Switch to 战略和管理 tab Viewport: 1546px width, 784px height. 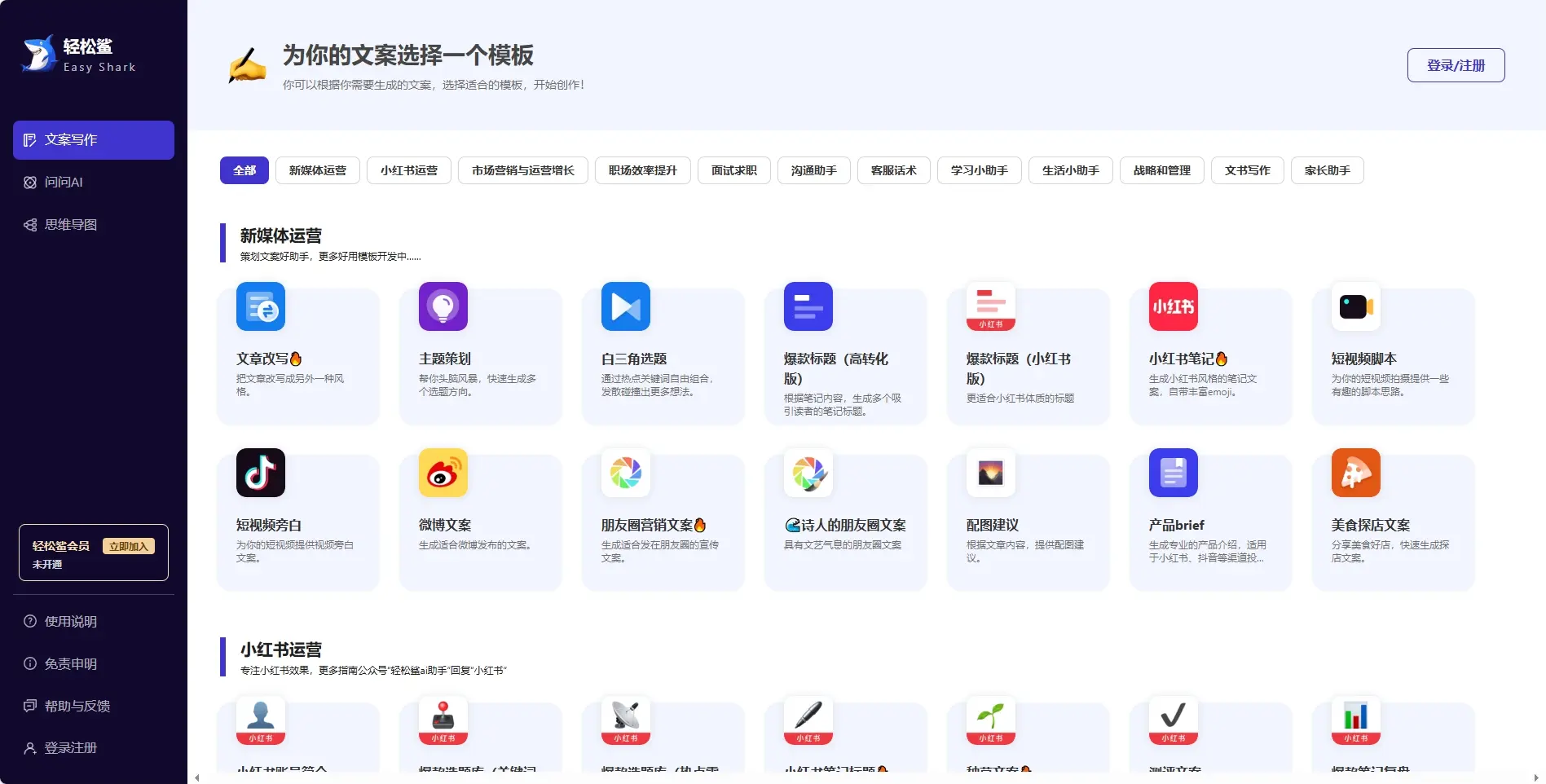pyautogui.click(x=1162, y=170)
